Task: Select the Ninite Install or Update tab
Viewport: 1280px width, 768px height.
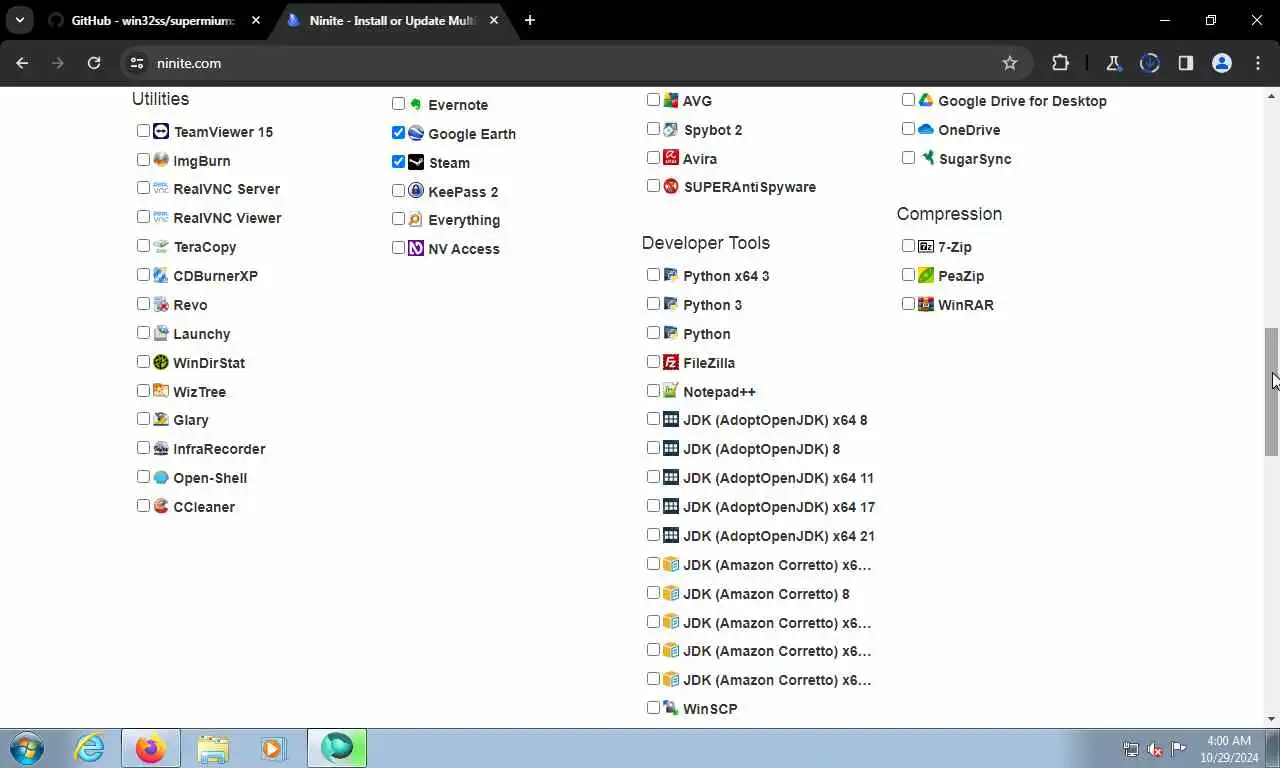Action: pos(394,20)
